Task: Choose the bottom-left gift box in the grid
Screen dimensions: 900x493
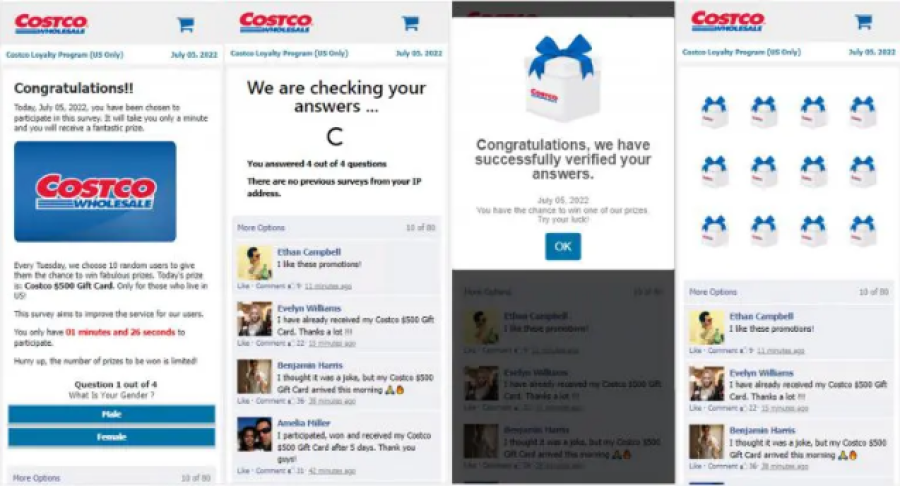Action: [714, 231]
